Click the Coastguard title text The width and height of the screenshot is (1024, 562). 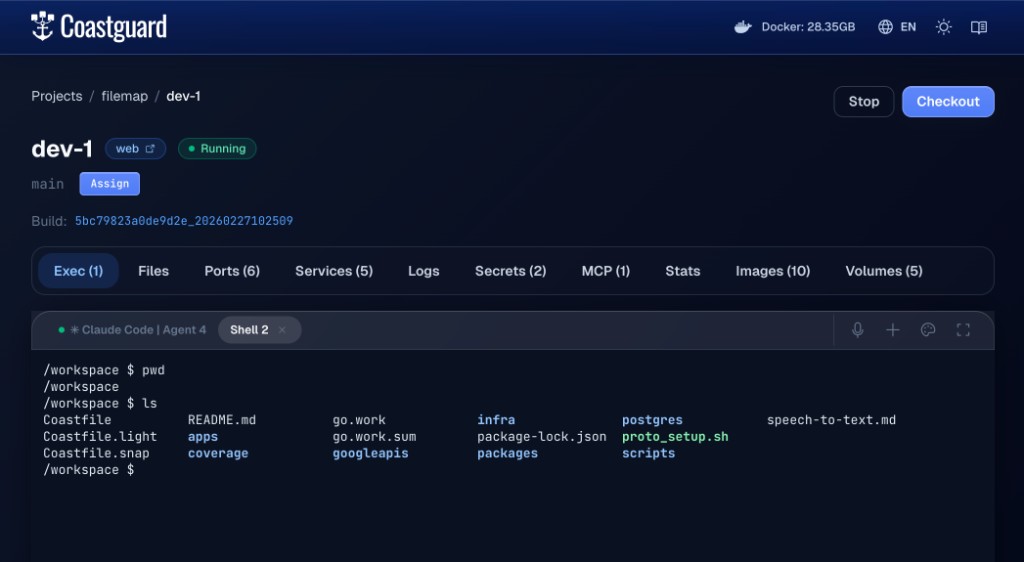114,27
